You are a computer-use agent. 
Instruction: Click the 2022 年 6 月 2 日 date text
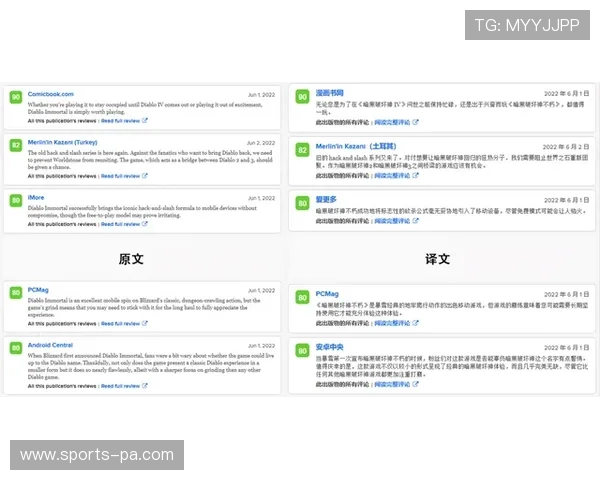pos(566,147)
